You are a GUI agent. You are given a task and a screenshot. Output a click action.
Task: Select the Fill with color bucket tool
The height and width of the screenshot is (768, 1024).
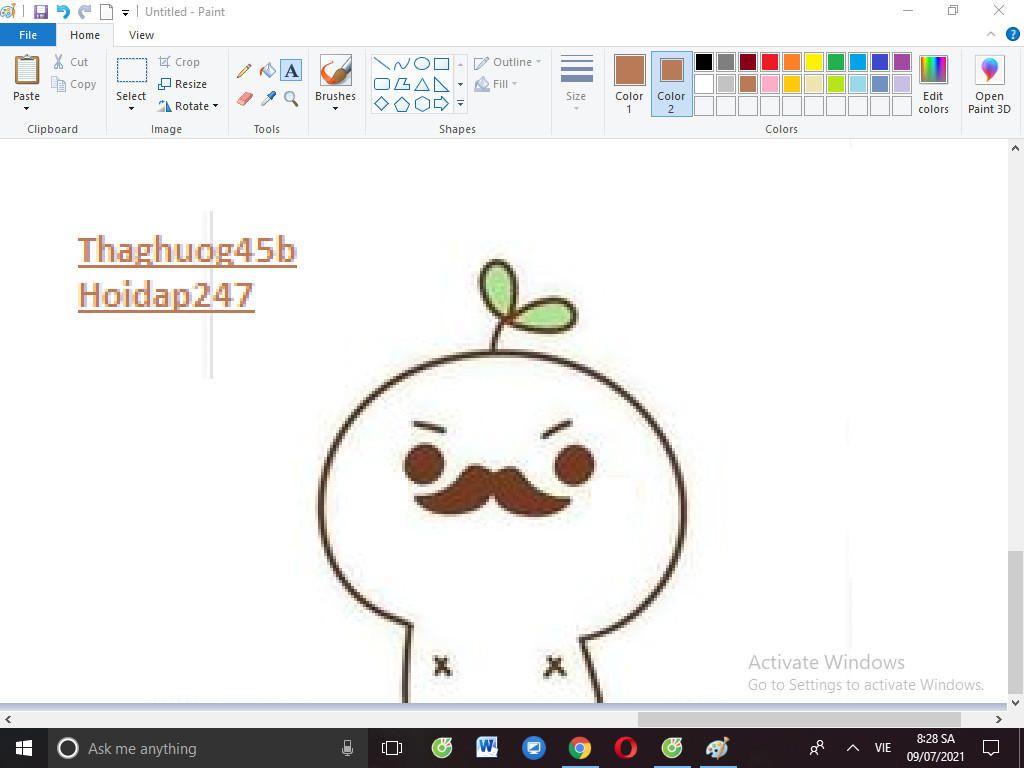(x=268, y=71)
